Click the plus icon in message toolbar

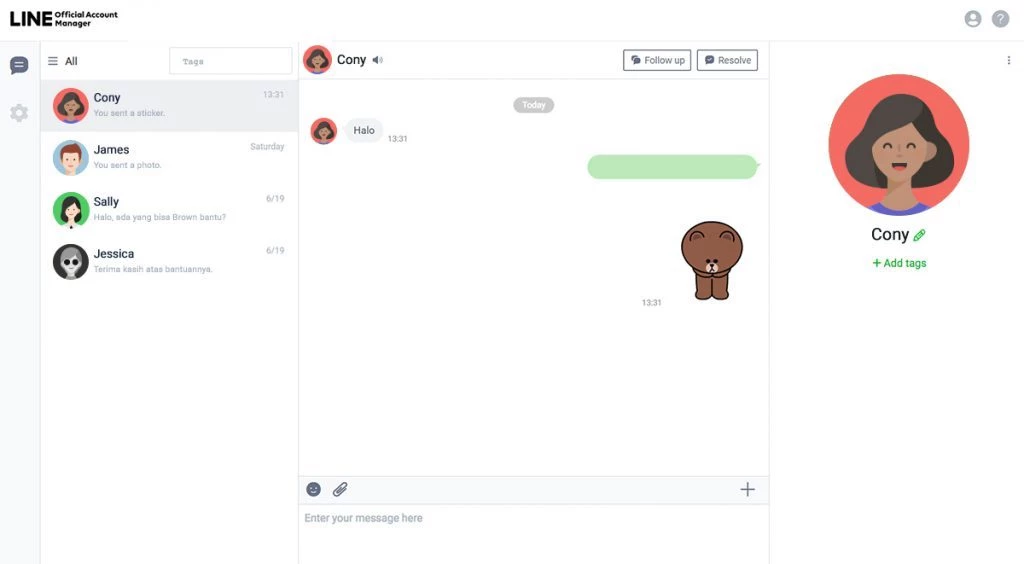click(747, 489)
